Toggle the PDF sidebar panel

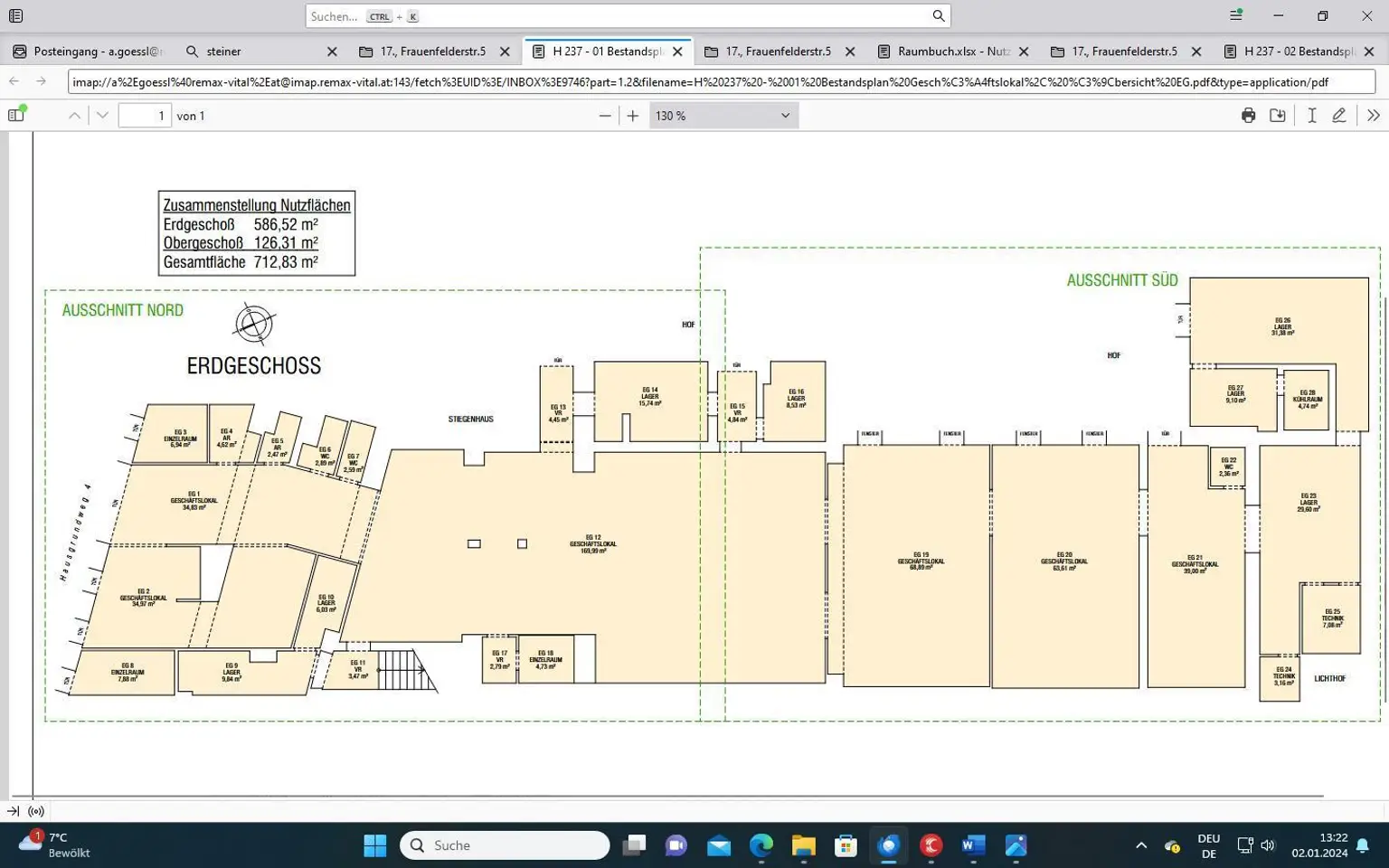[x=16, y=115]
